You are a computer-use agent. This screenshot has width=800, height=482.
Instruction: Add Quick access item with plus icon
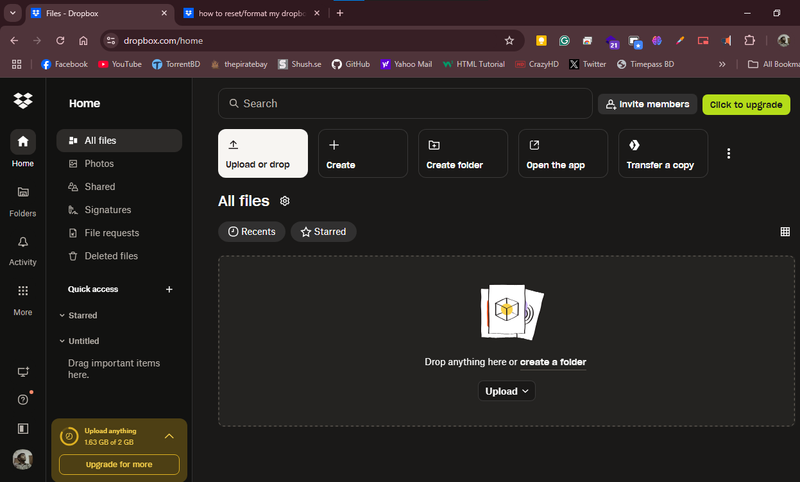pos(169,289)
